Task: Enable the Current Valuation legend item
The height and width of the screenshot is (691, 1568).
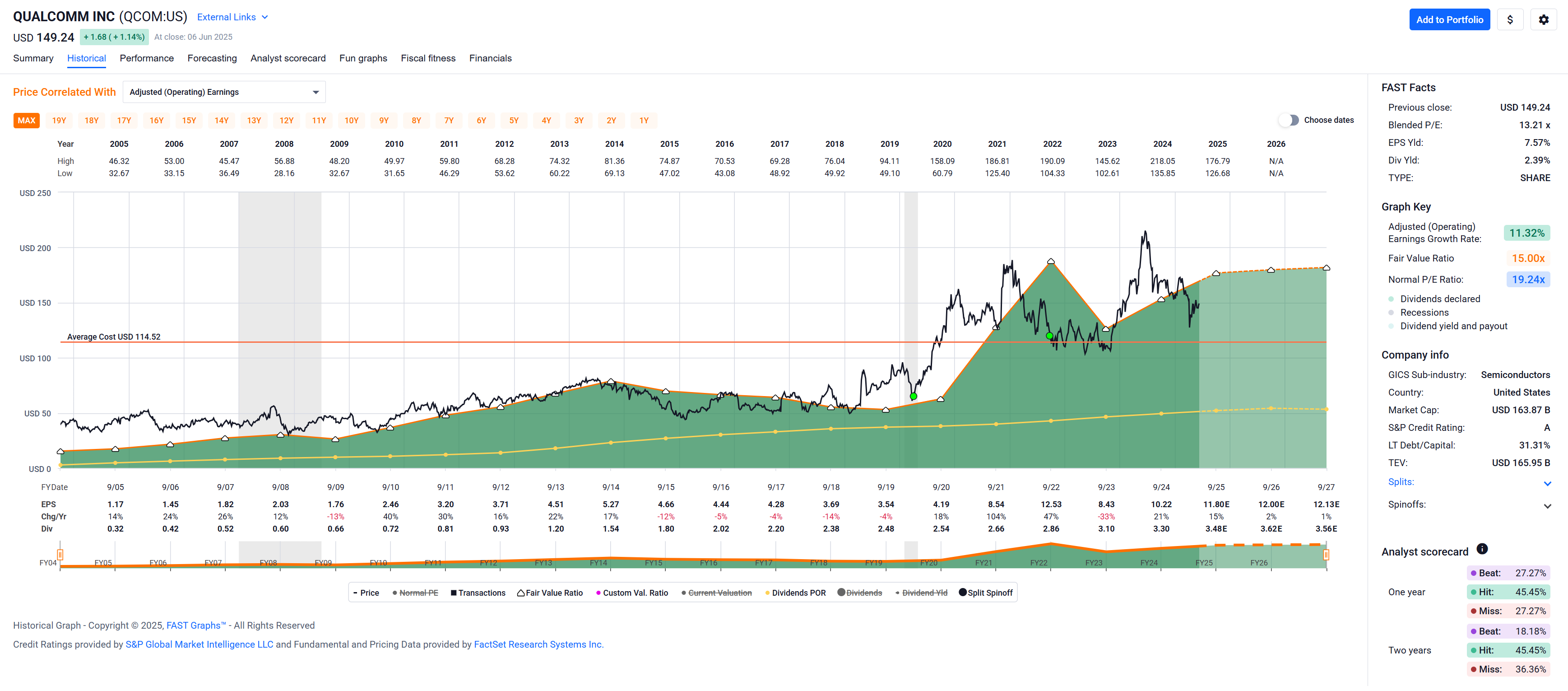Action: pos(716,593)
